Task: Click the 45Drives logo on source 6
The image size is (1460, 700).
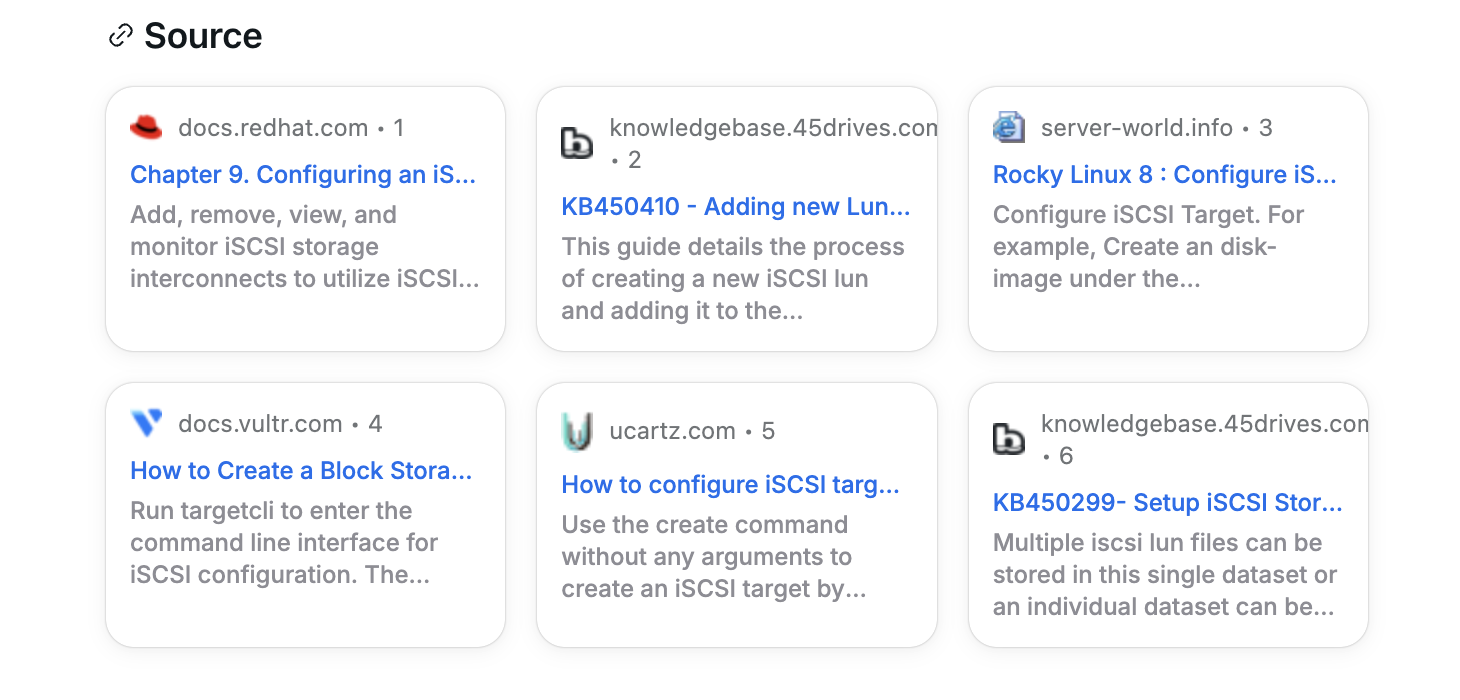Action: (x=1009, y=440)
